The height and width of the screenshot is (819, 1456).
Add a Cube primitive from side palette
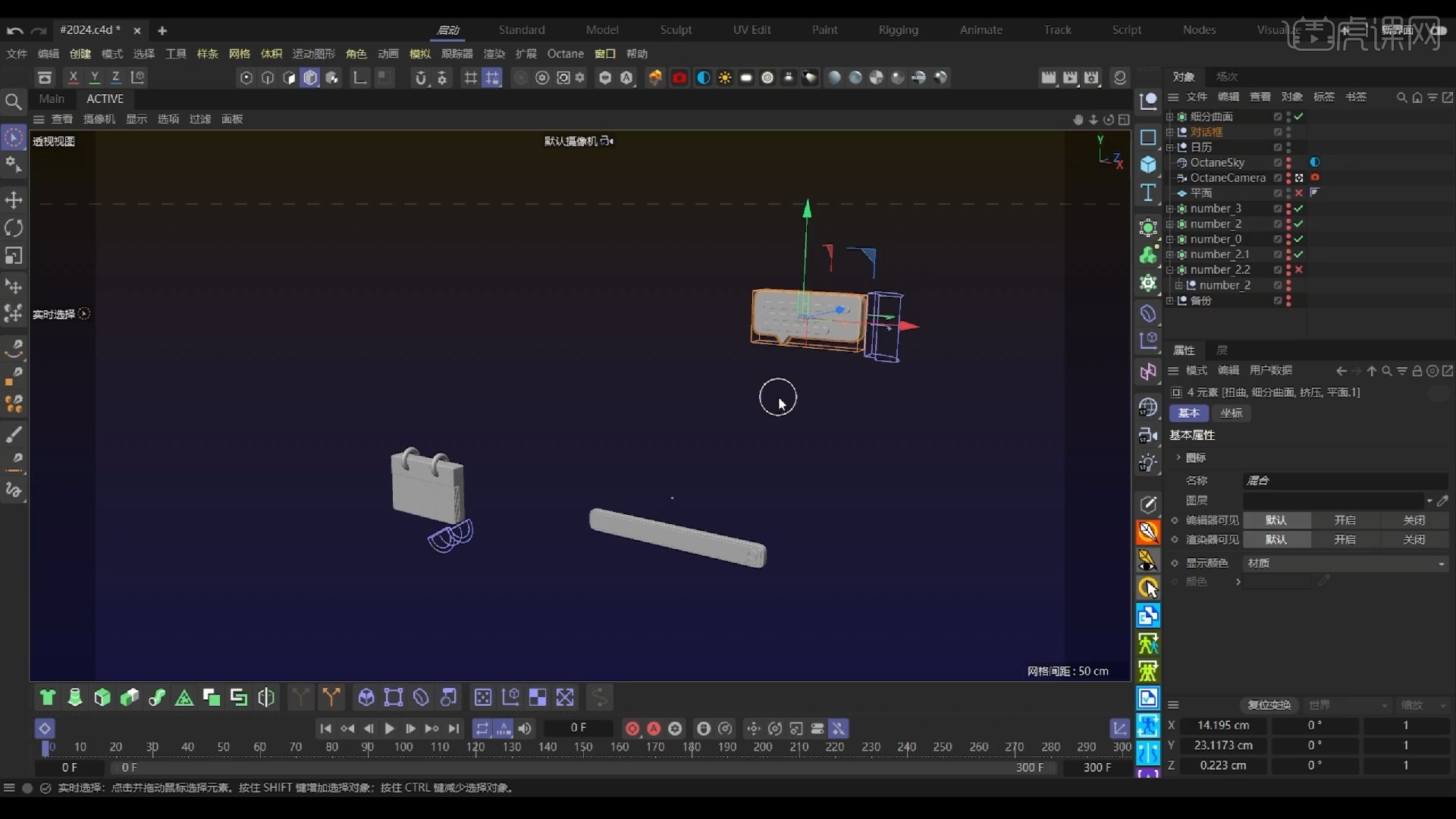point(1148,165)
